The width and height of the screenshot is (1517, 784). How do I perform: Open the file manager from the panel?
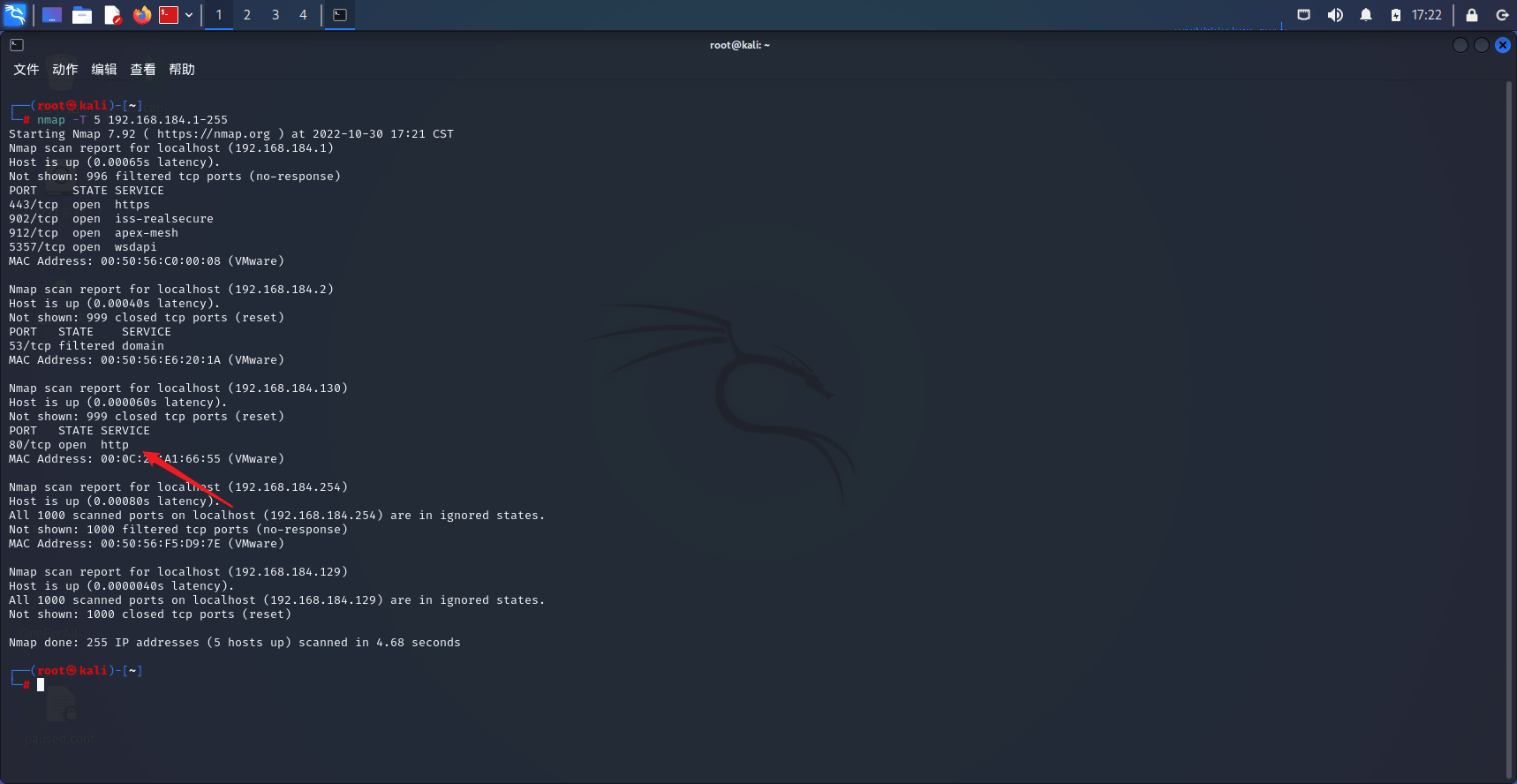(82, 15)
